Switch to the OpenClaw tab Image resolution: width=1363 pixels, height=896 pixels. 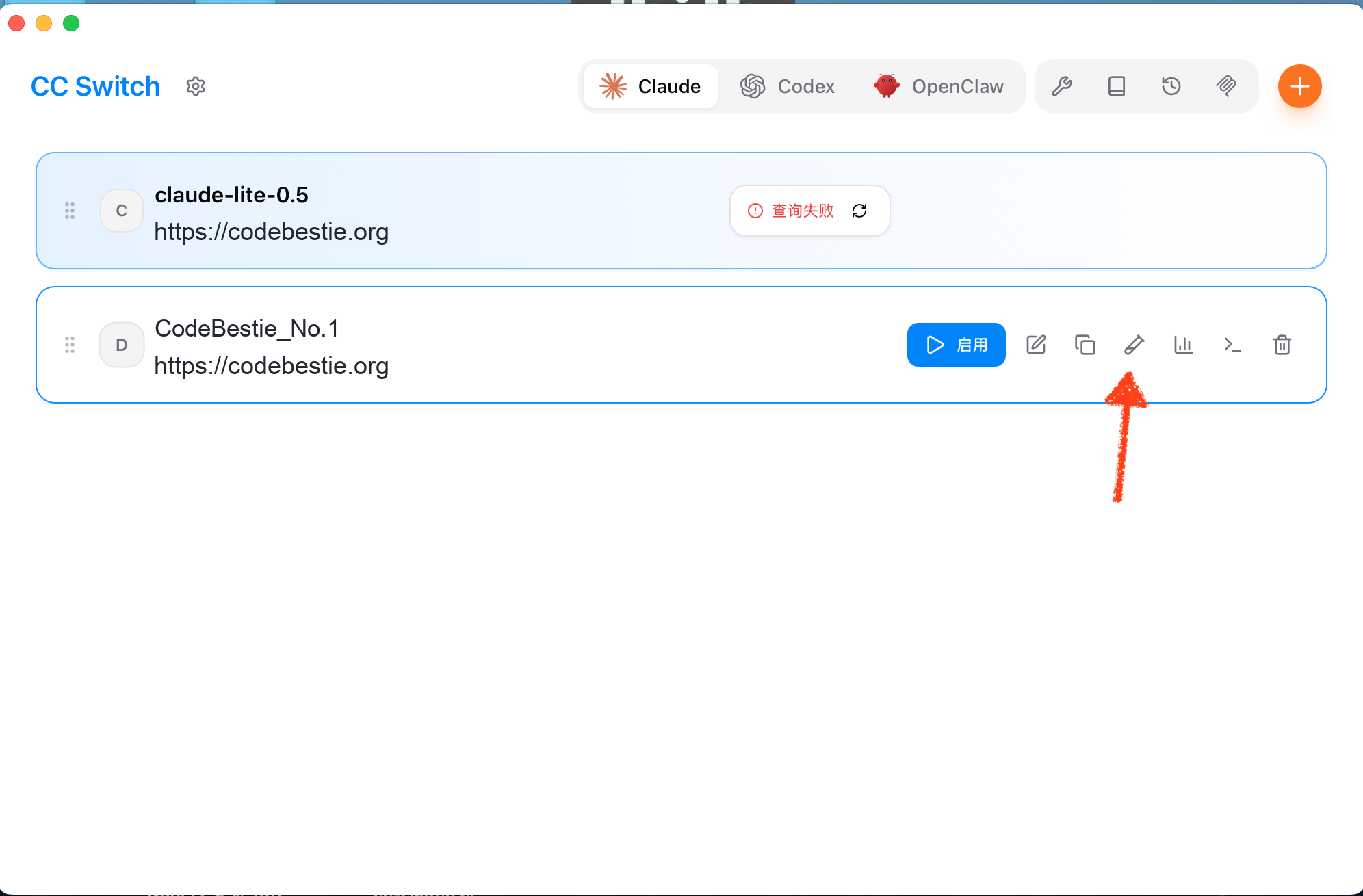pos(939,86)
